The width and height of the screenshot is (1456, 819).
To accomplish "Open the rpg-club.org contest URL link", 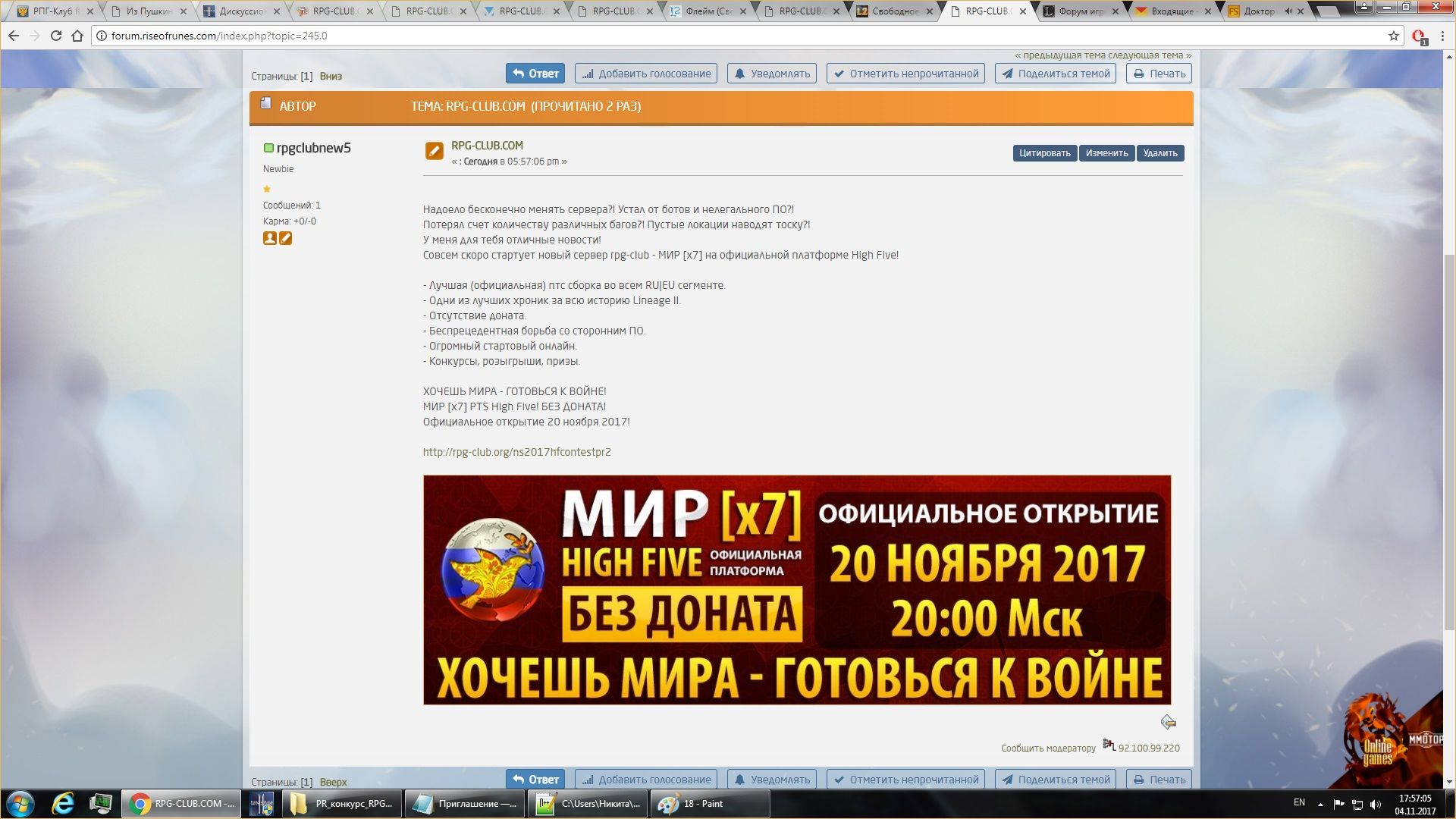I will (x=516, y=452).
